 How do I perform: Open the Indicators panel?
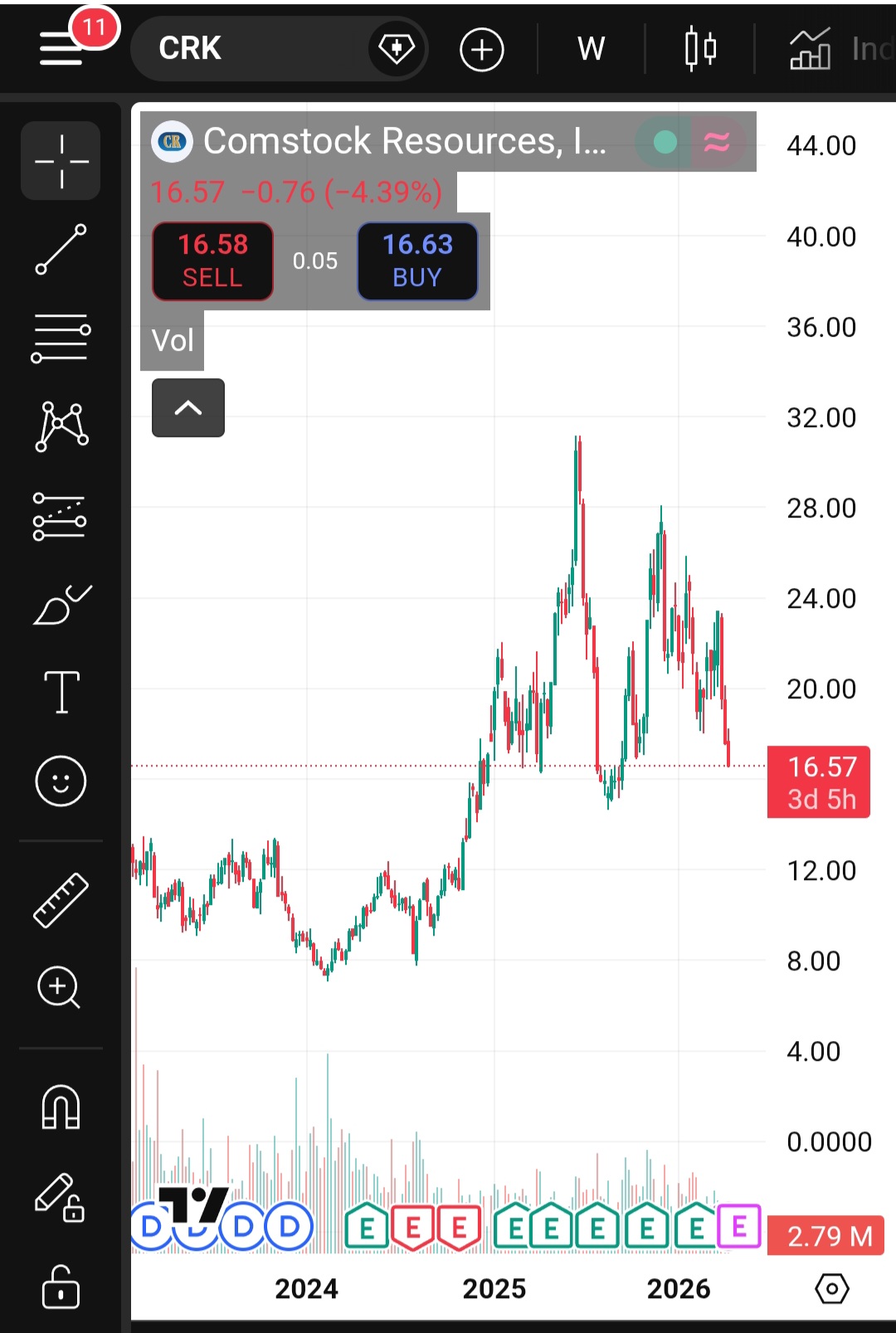[x=841, y=49]
